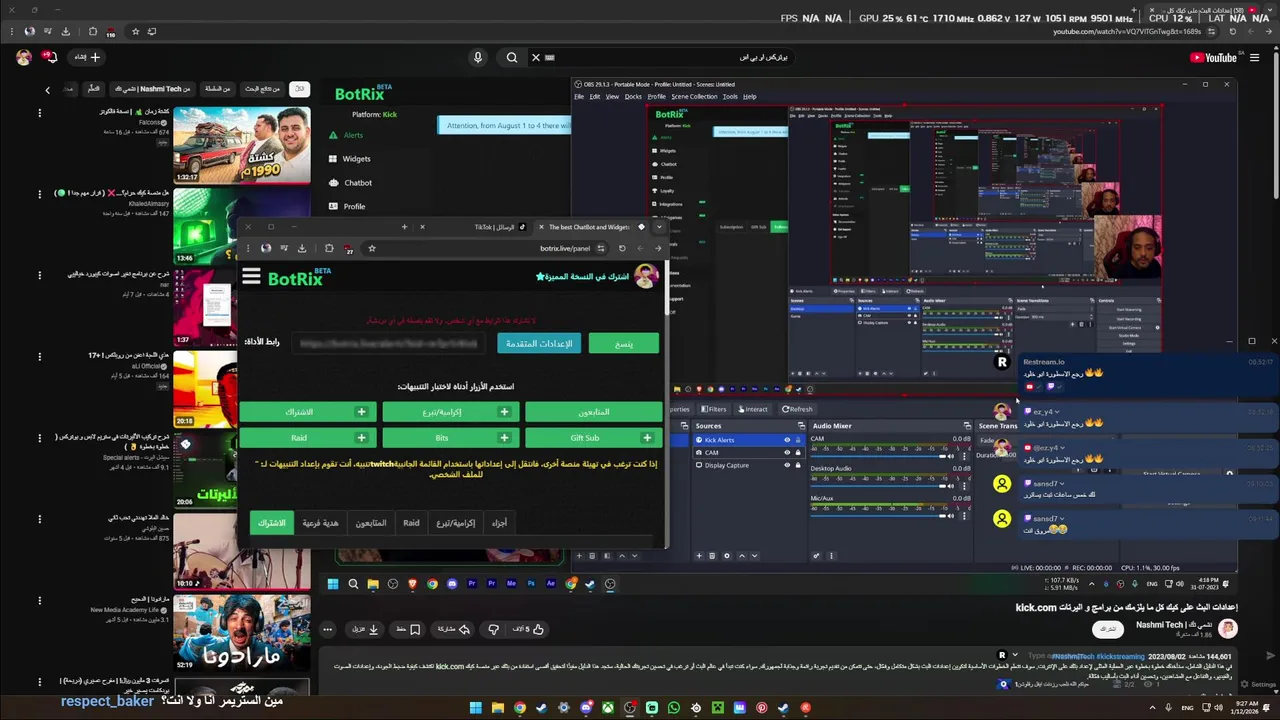Mute the Desktop Audio speaker icon
This screenshot has width=1280, height=720.
950,486
